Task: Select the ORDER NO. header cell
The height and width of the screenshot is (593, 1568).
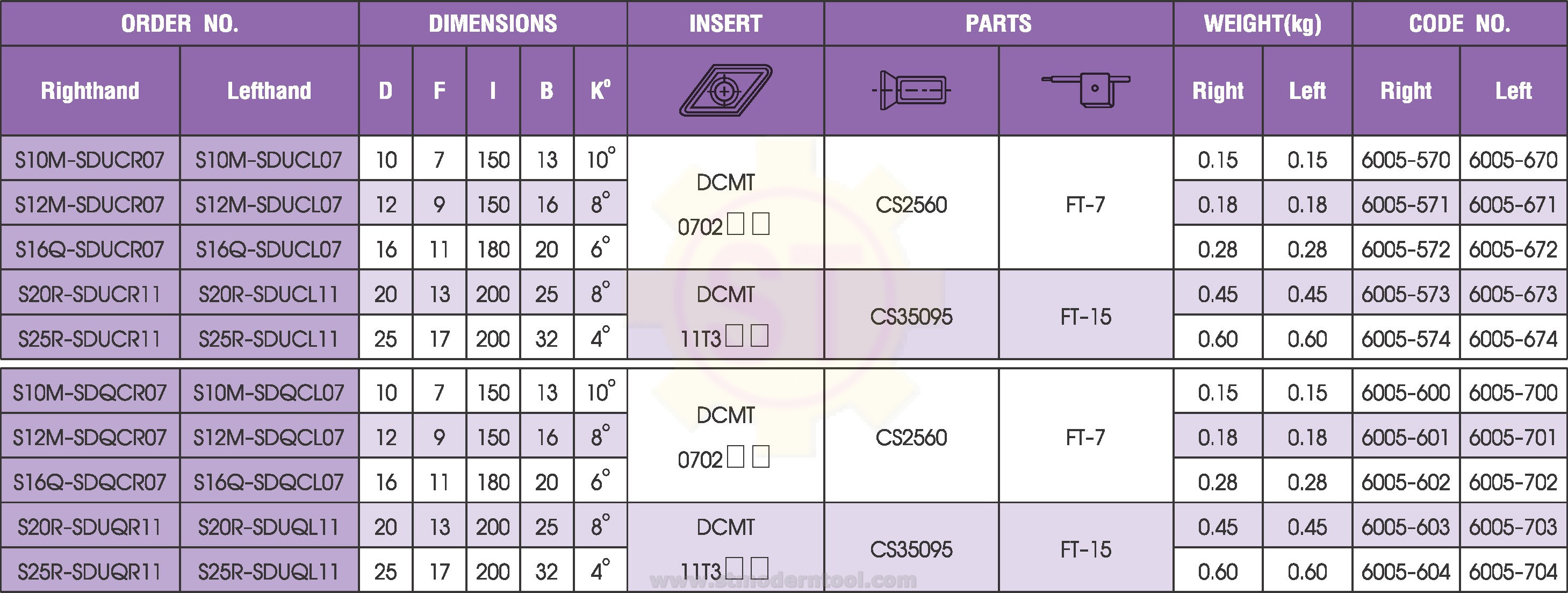Action: [179, 23]
